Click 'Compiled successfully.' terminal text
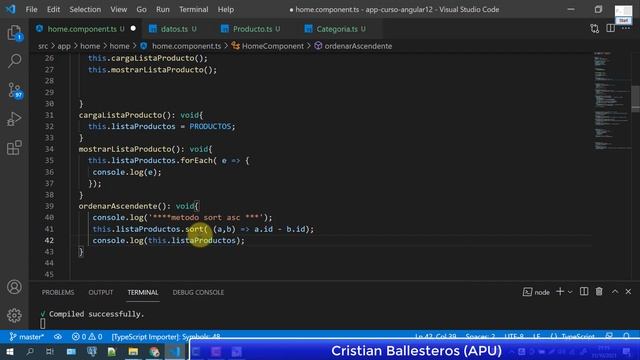The width and height of the screenshot is (640, 360). (x=97, y=314)
